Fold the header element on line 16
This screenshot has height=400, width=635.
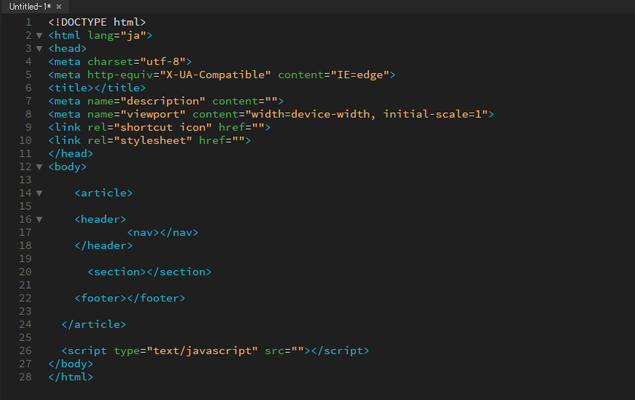coord(39,219)
